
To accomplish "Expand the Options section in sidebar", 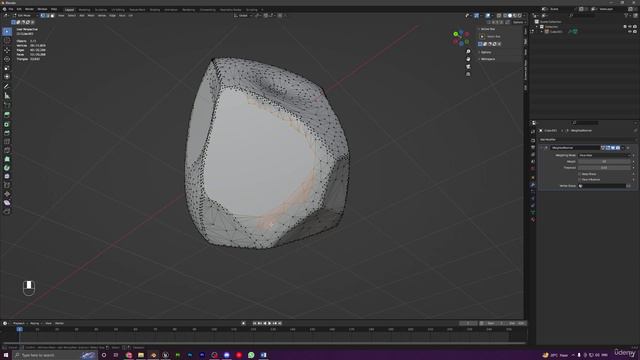I will pyautogui.click(x=486, y=52).
